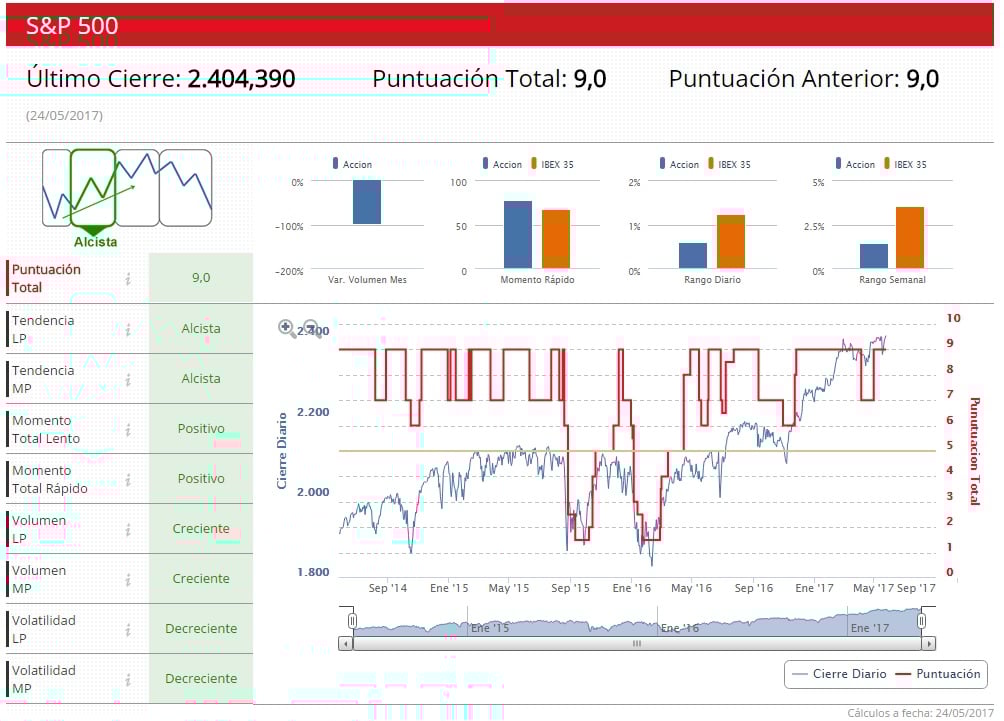Click Positivo value for Momento Total Rápido

(201, 478)
